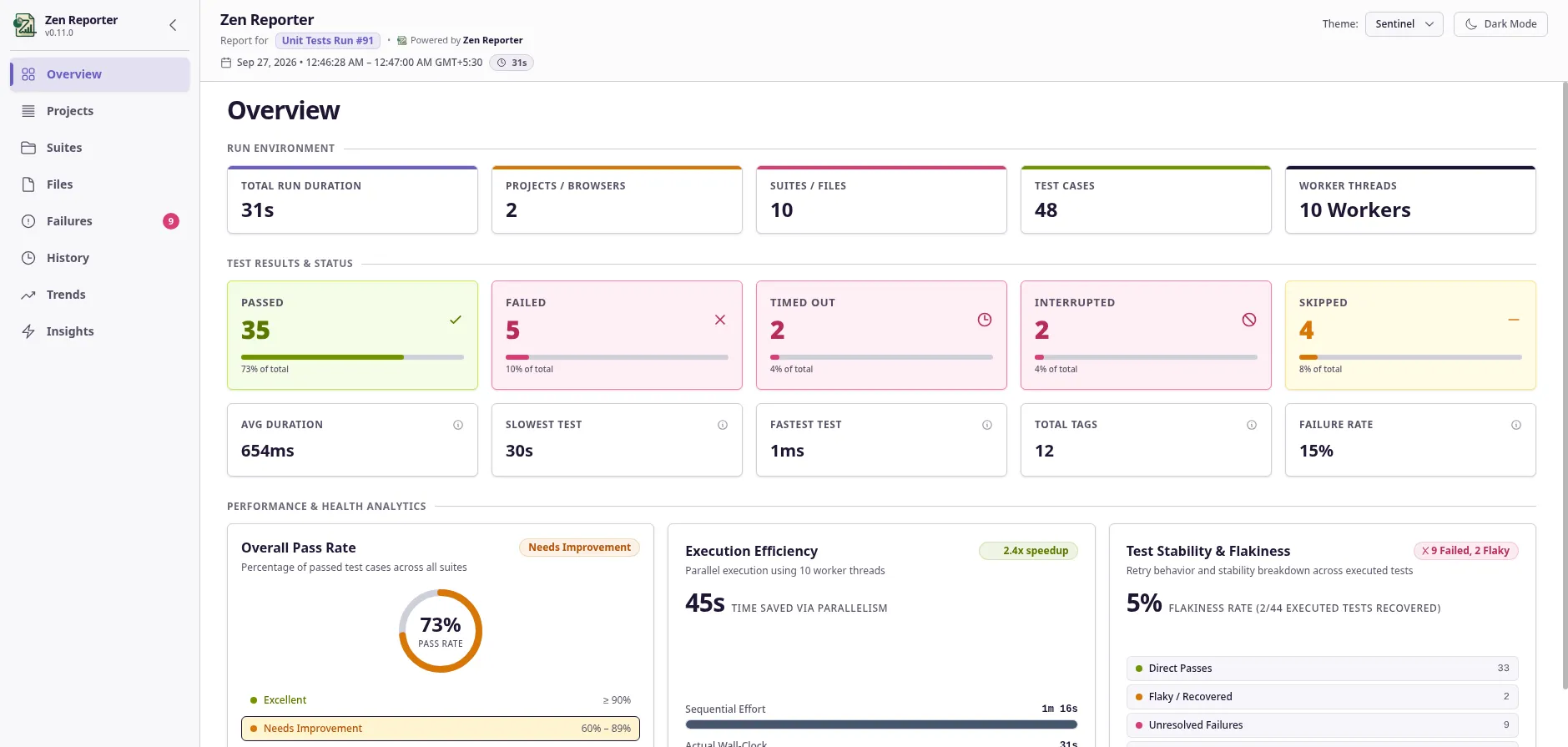Image resolution: width=1568 pixels, height=747 pixels.
Task: Click the Suites / Files count card
Action: tap(881, 200)
